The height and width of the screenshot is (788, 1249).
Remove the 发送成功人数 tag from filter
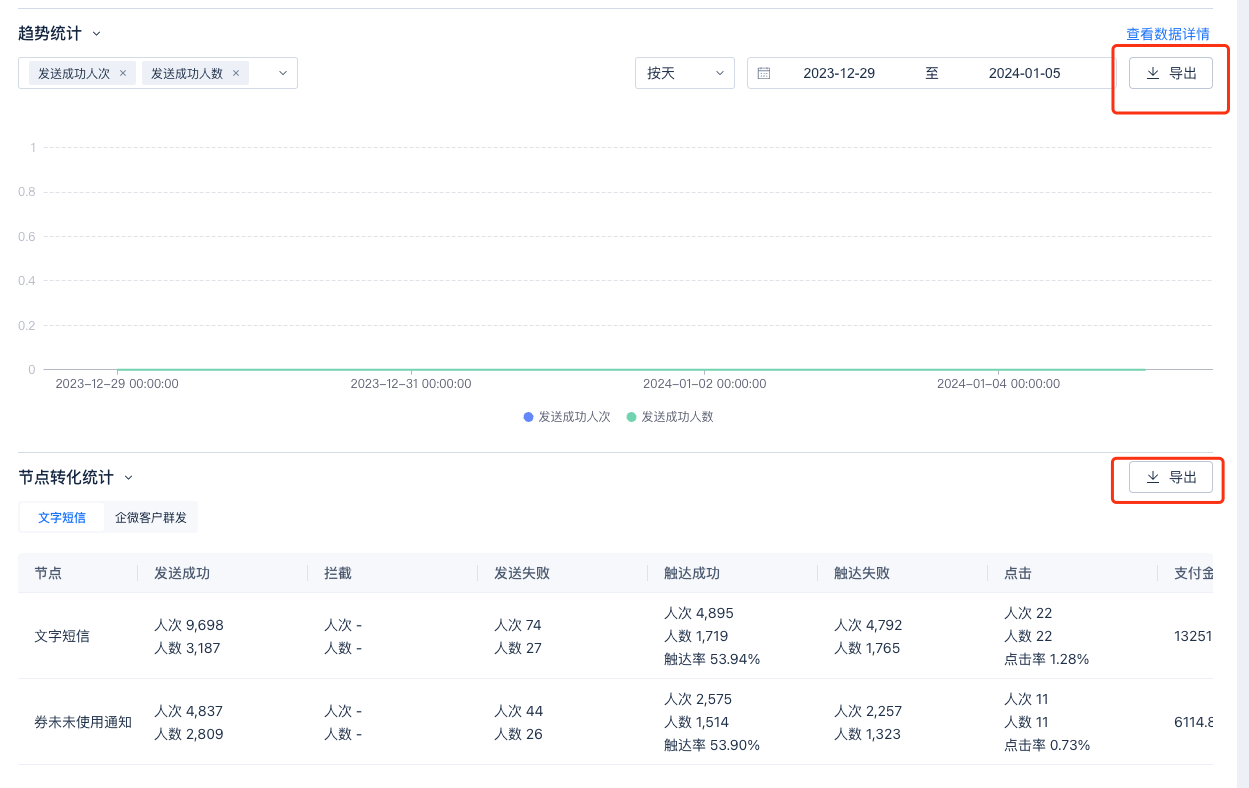click(236, 73)
